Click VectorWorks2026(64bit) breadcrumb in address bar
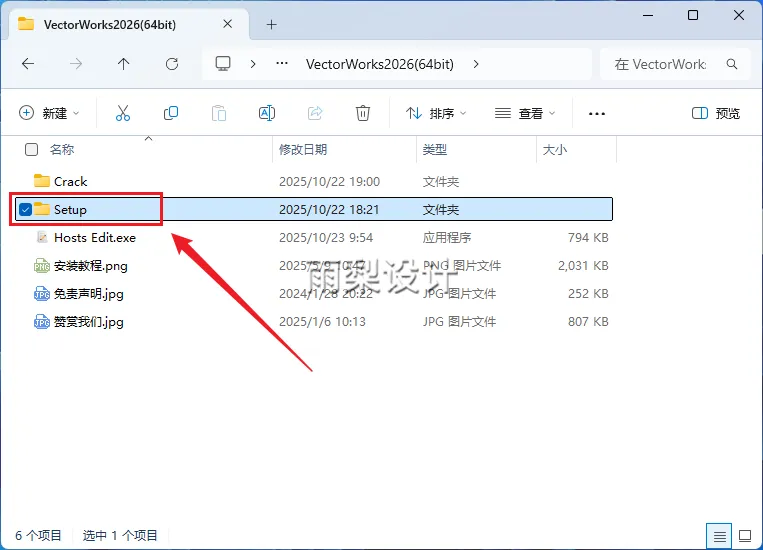 380,64
